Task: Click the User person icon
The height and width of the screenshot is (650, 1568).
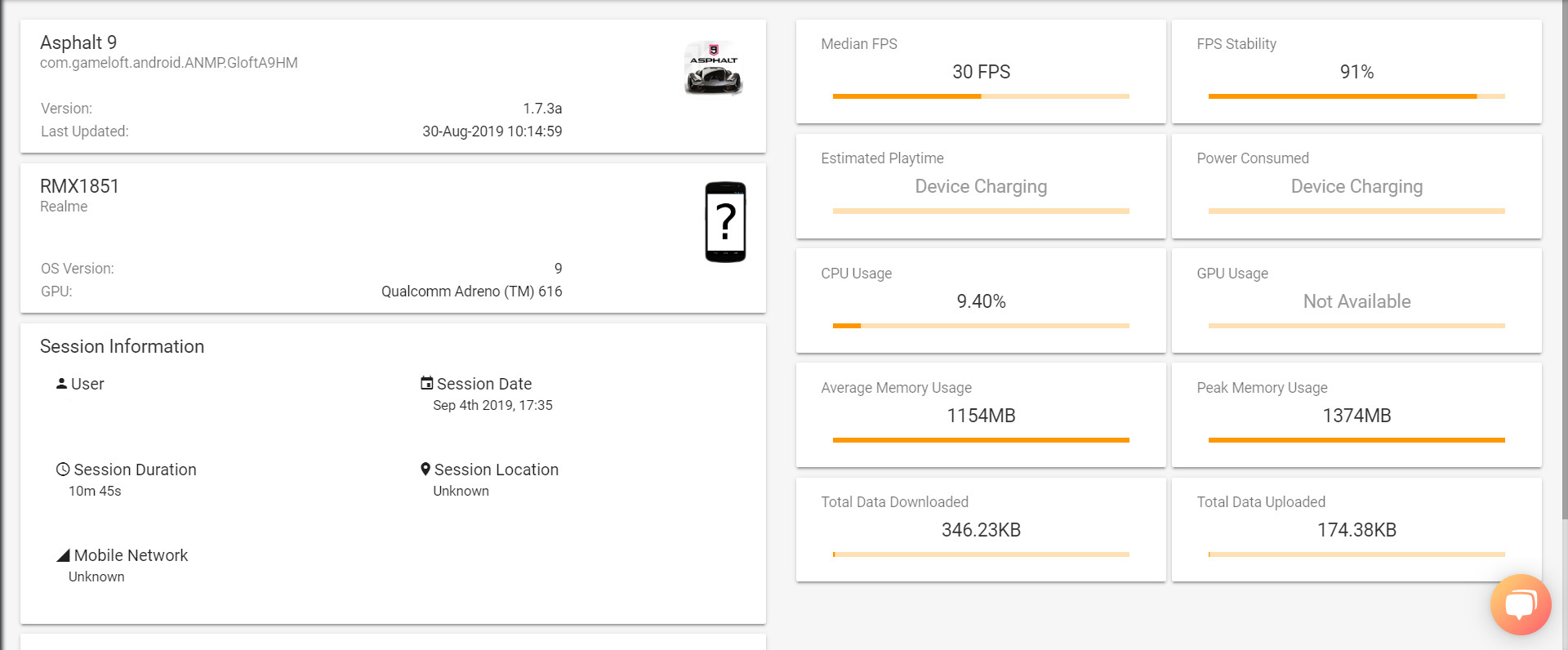Action: [61, 383]
